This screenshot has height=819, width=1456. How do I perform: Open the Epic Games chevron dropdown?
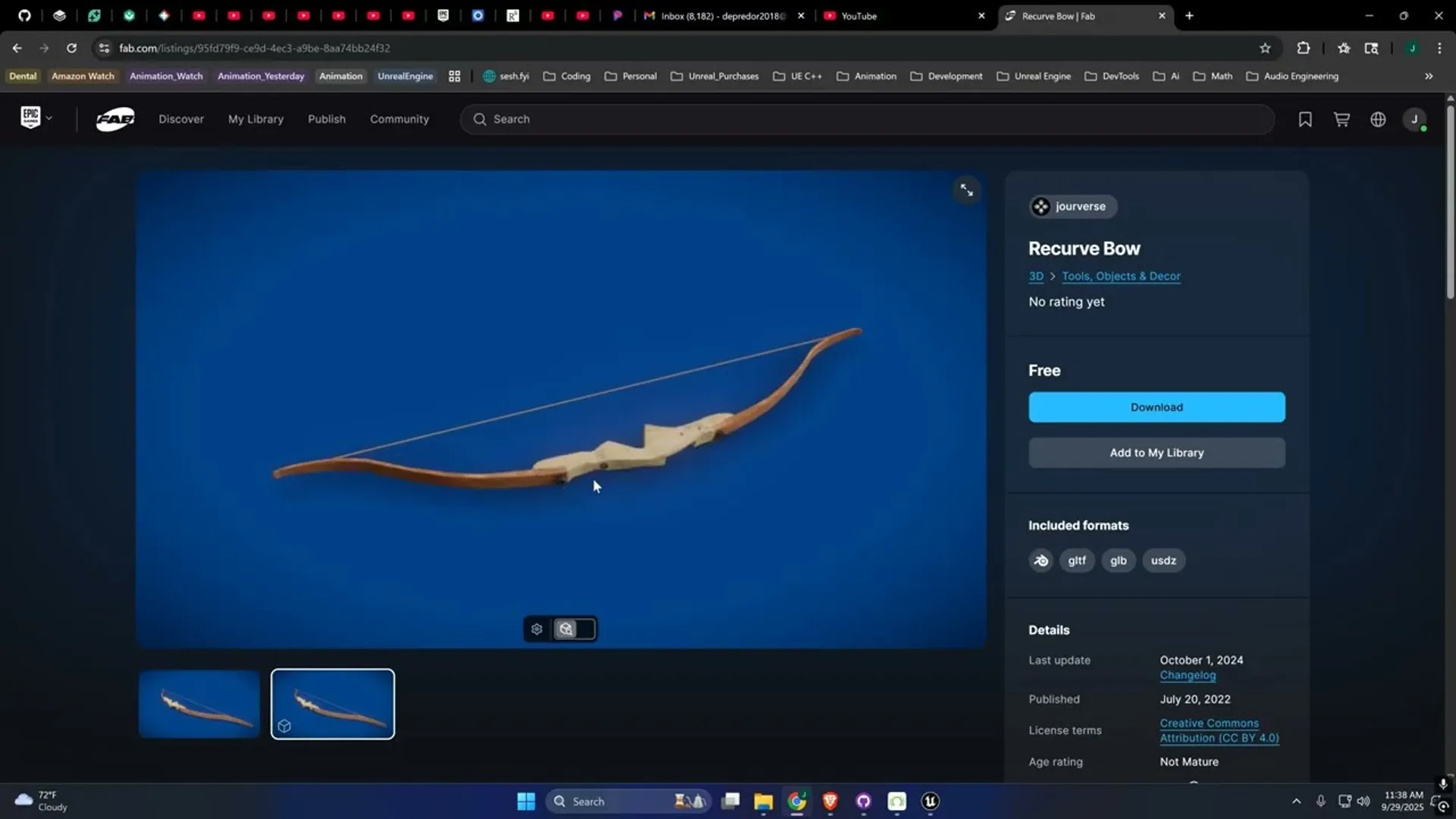click(49, 118)
